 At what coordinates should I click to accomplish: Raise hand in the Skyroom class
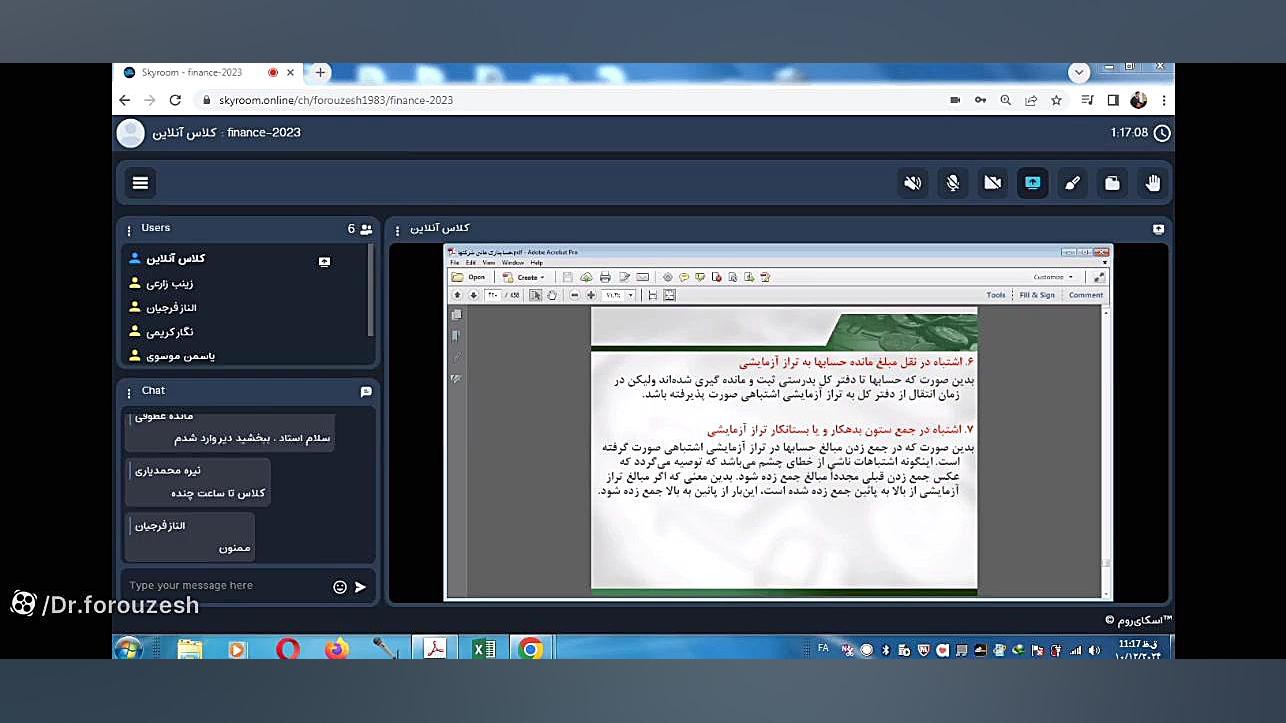coord(1152,183)
